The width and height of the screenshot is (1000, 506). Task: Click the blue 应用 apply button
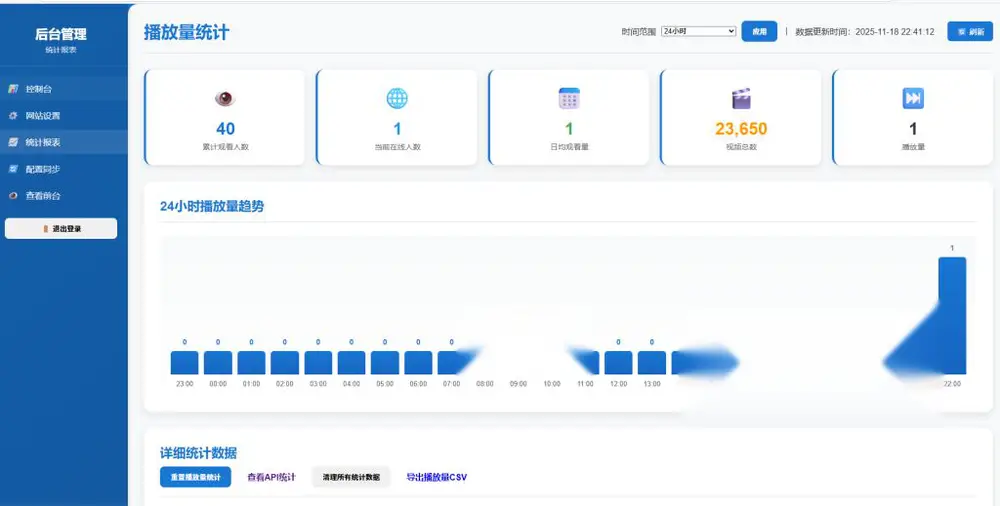click(759, 31)
